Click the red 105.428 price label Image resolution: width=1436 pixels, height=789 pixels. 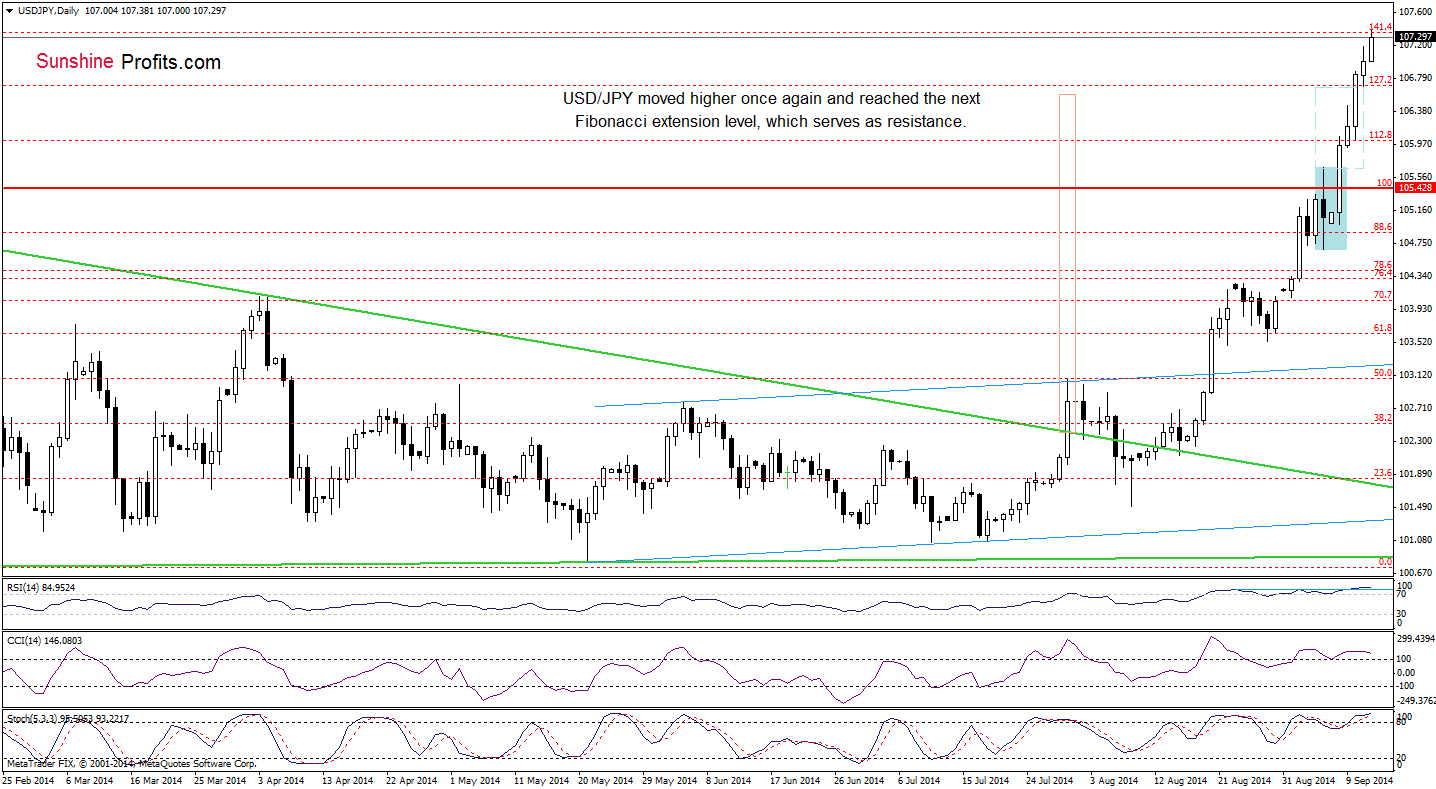[x=1416, y=187]
